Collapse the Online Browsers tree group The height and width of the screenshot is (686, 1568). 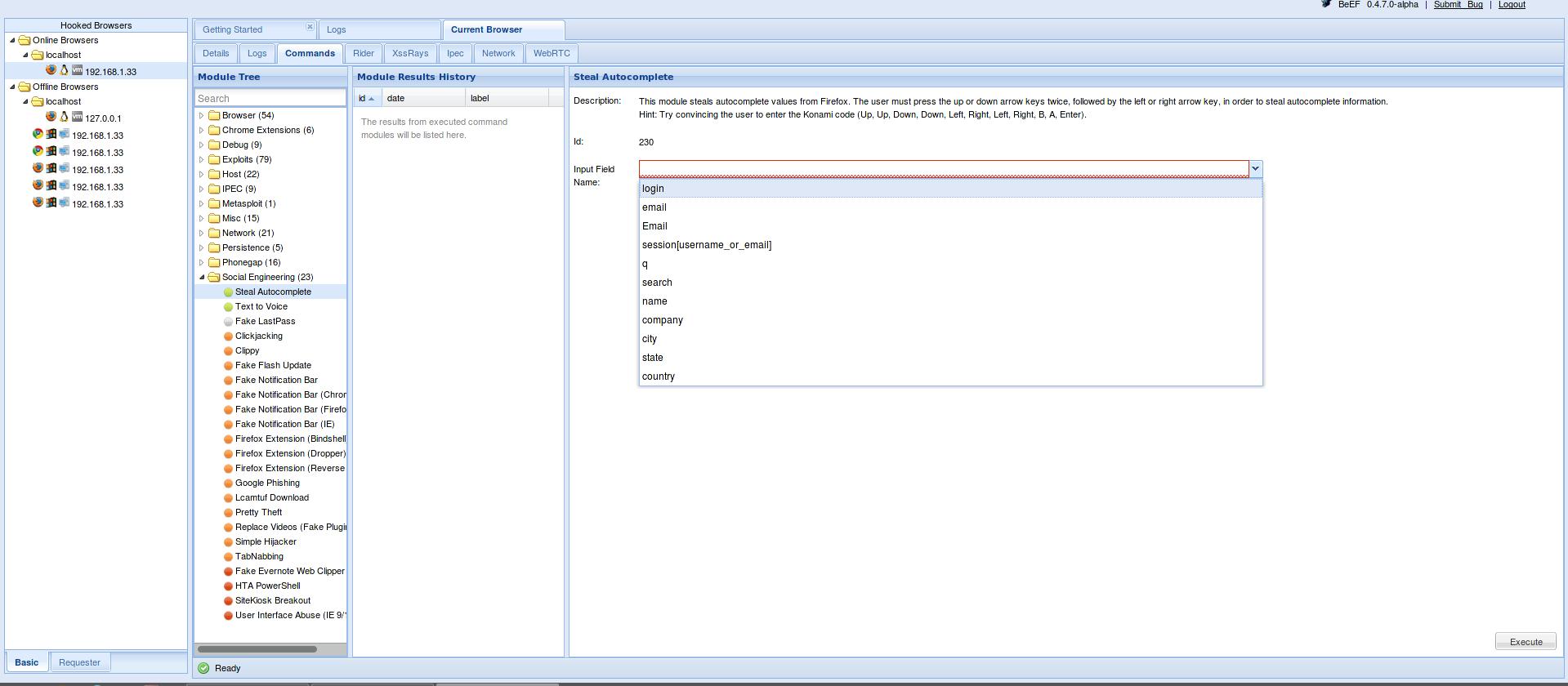point(12,40)
